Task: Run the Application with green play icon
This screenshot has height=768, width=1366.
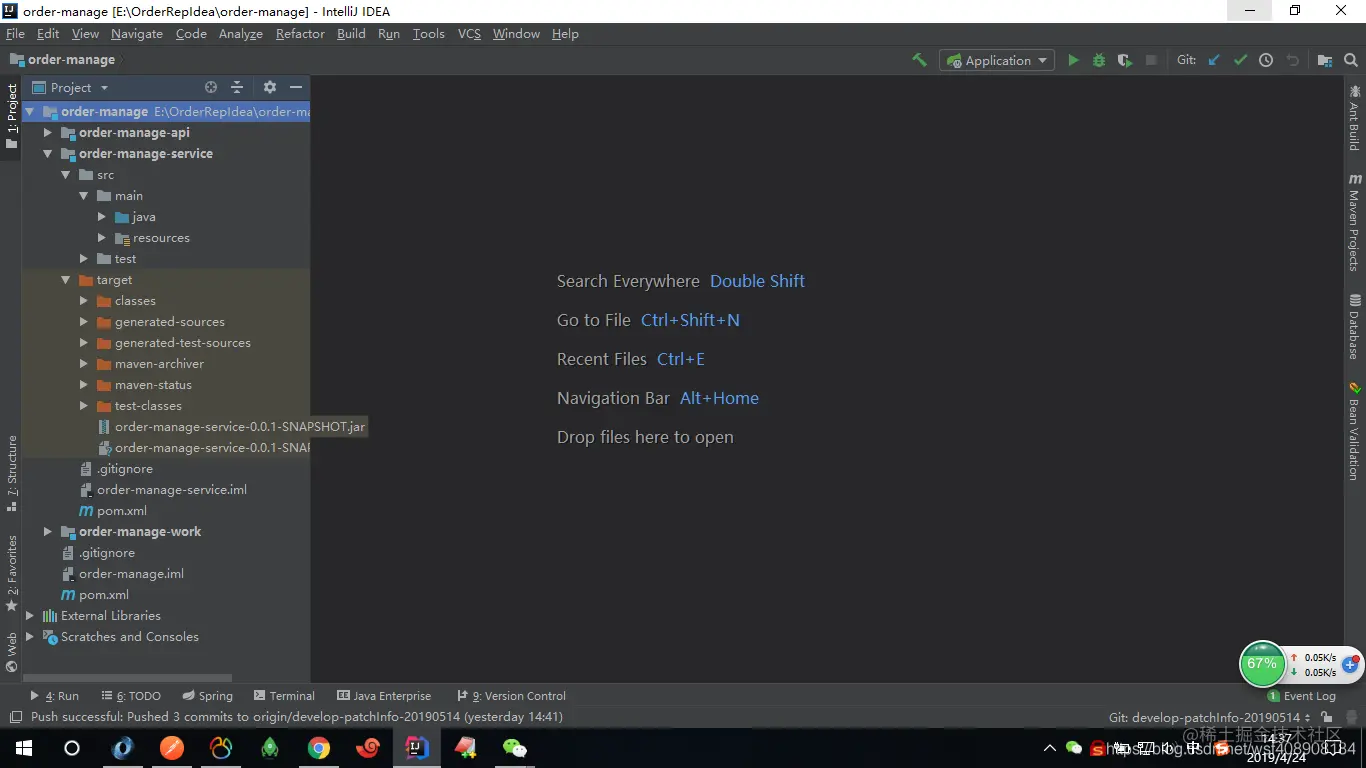Action: 1073,60
